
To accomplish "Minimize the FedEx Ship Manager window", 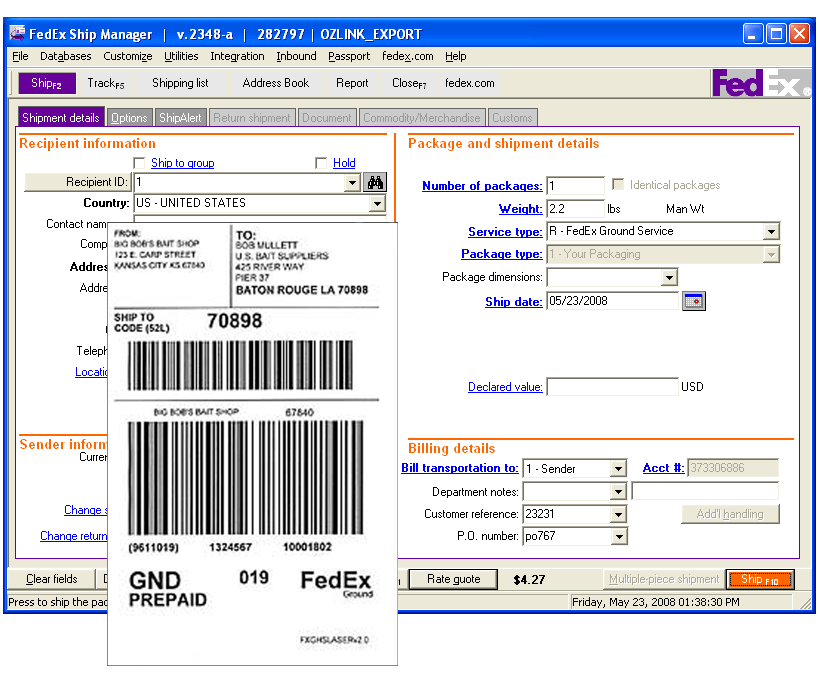I will (753, 34).
